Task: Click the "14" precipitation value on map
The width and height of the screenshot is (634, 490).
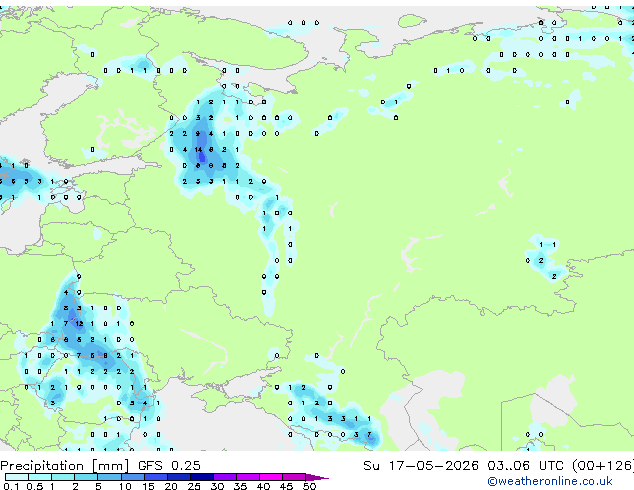Action: pos(198,150)
